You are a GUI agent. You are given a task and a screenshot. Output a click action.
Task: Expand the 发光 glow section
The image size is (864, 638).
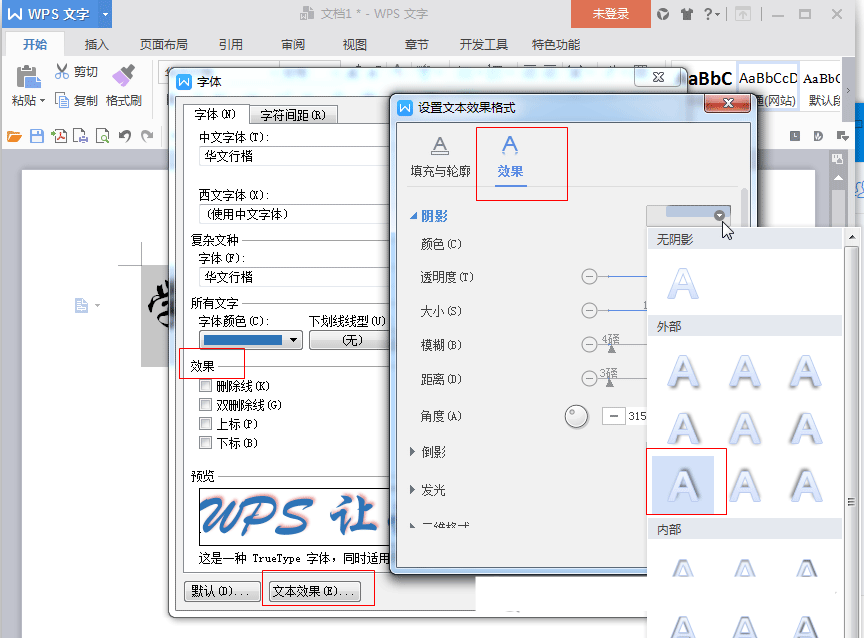[x=413, y=490]
